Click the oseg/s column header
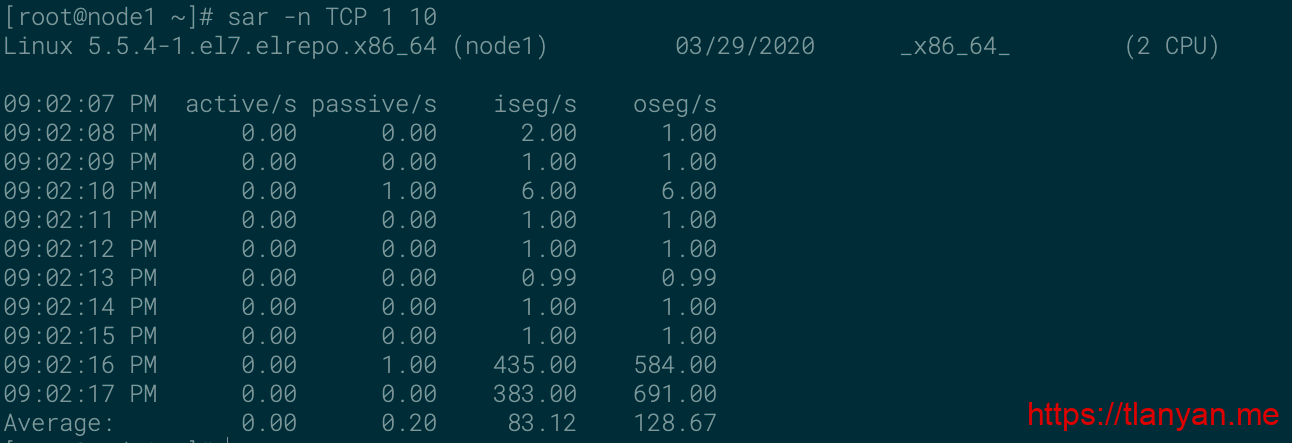This screenshot has width=1292, height=443. pyautogui.click(x=675, y=104)
